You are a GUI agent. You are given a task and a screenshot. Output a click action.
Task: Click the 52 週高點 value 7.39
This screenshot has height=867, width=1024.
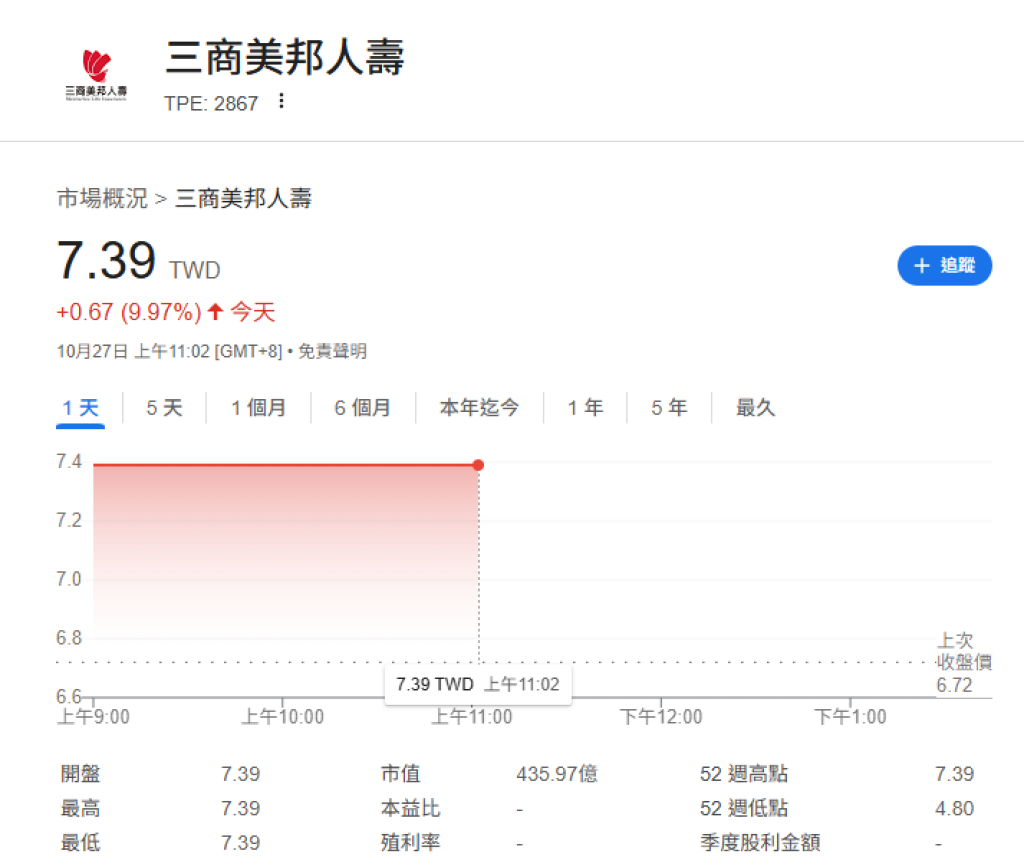point(954,773)
